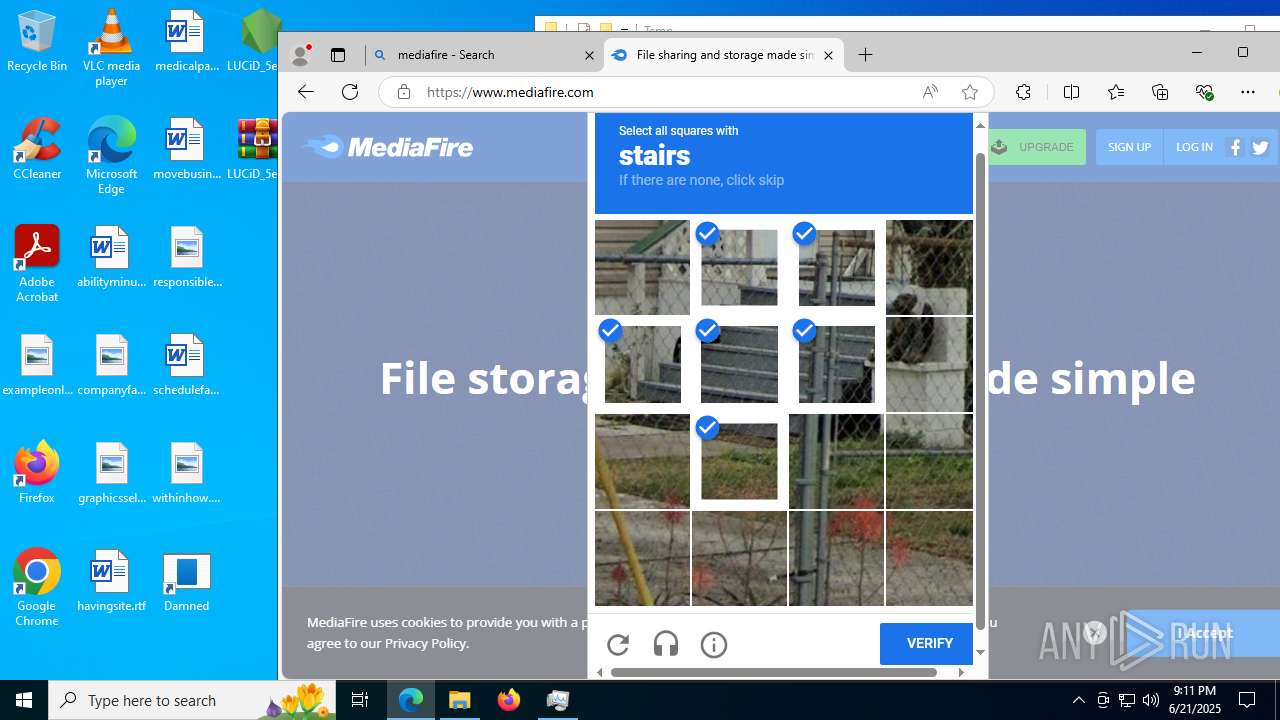Click the captcha horizontal scrollbar

773,672
